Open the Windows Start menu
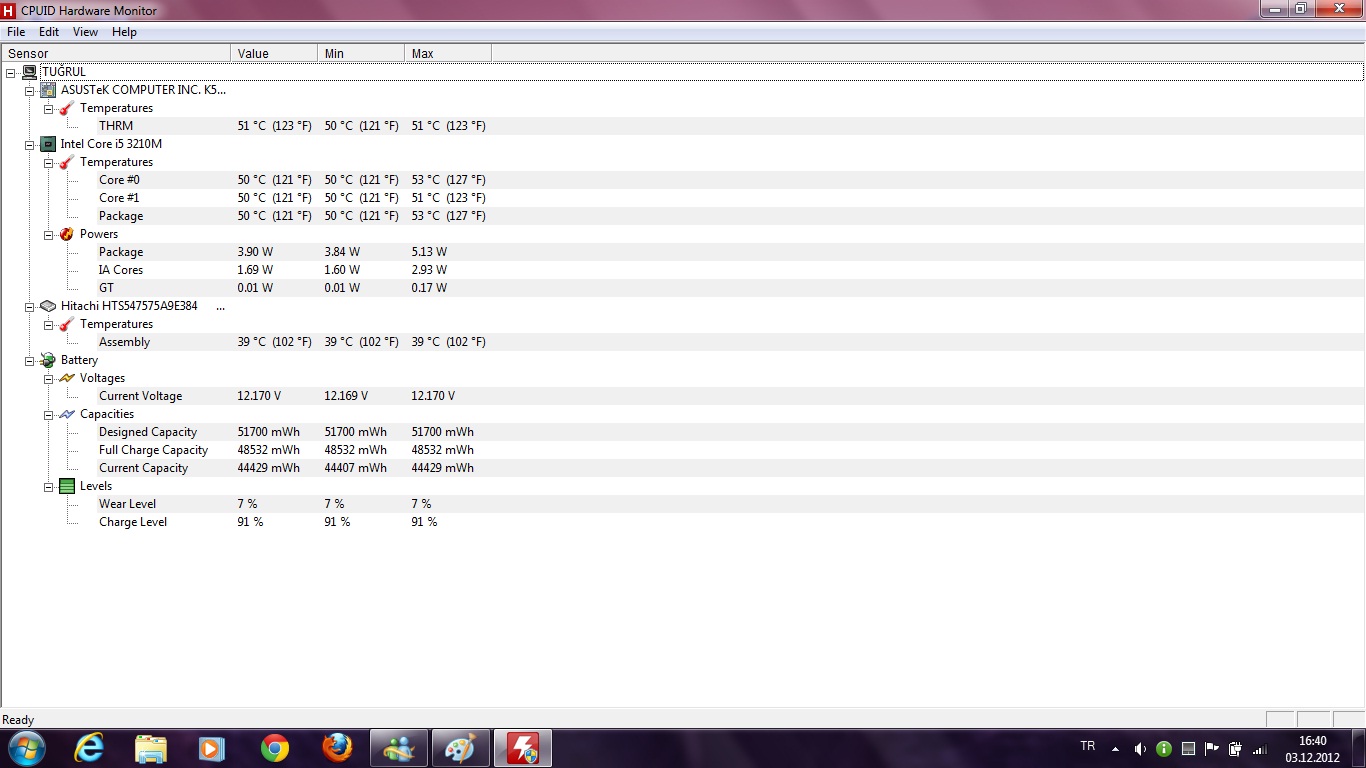The height and width of the screenshot is (768, 1366). click(25, 748)
